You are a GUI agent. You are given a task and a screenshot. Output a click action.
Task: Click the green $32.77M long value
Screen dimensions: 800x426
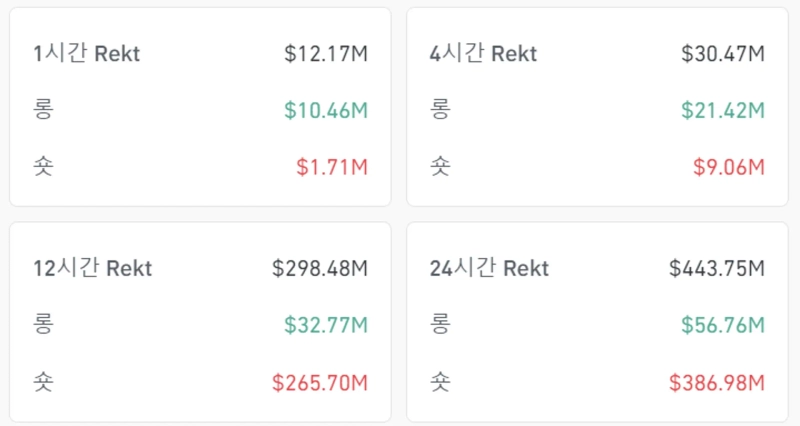point(326,324)
